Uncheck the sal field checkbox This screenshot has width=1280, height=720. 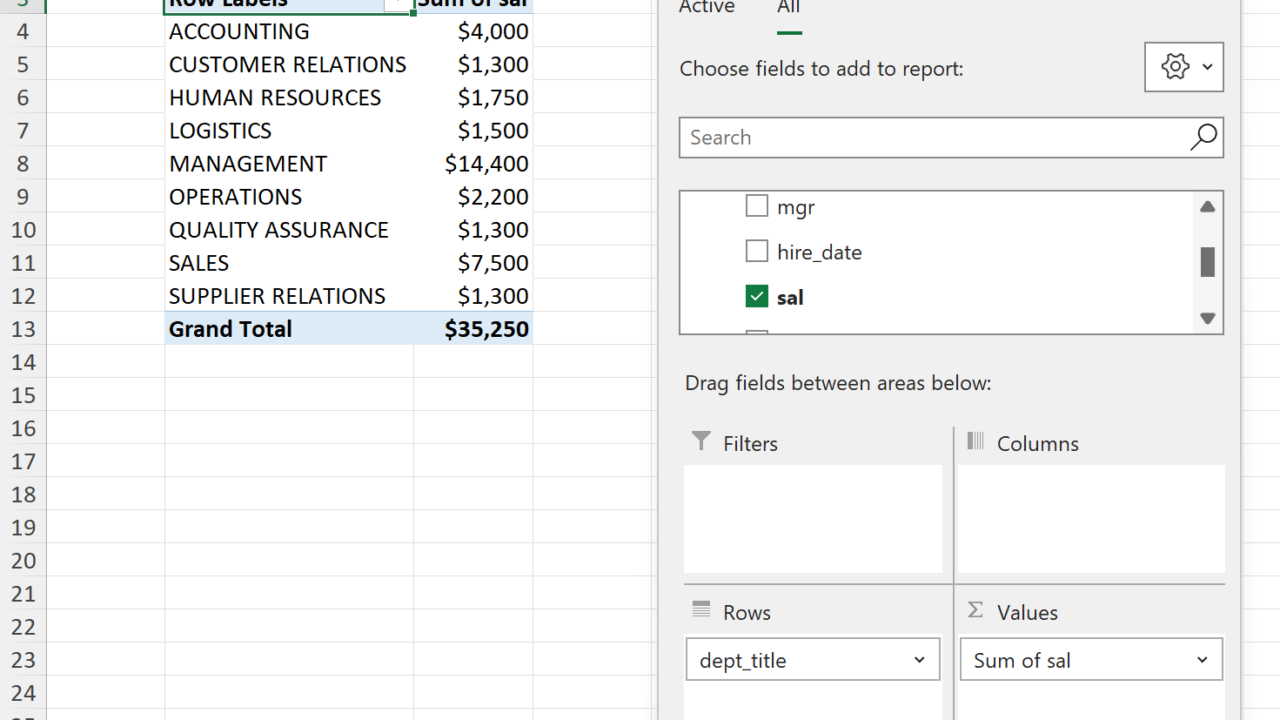pyautogui.click(x=757, y=296)
